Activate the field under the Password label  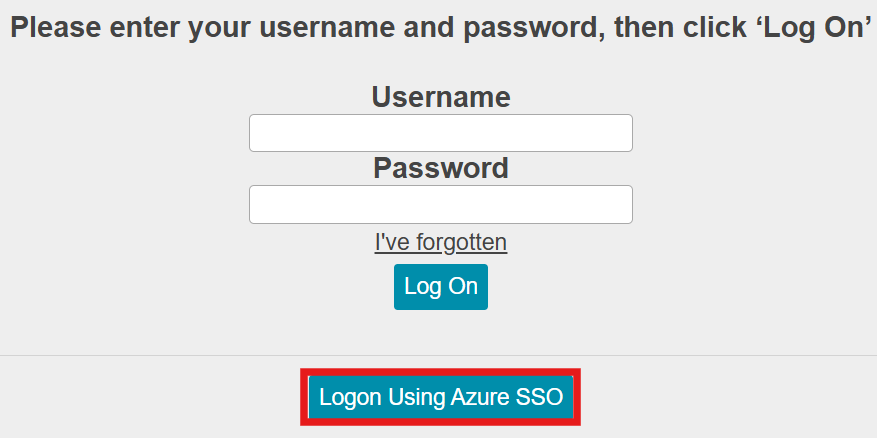(441, 205)
